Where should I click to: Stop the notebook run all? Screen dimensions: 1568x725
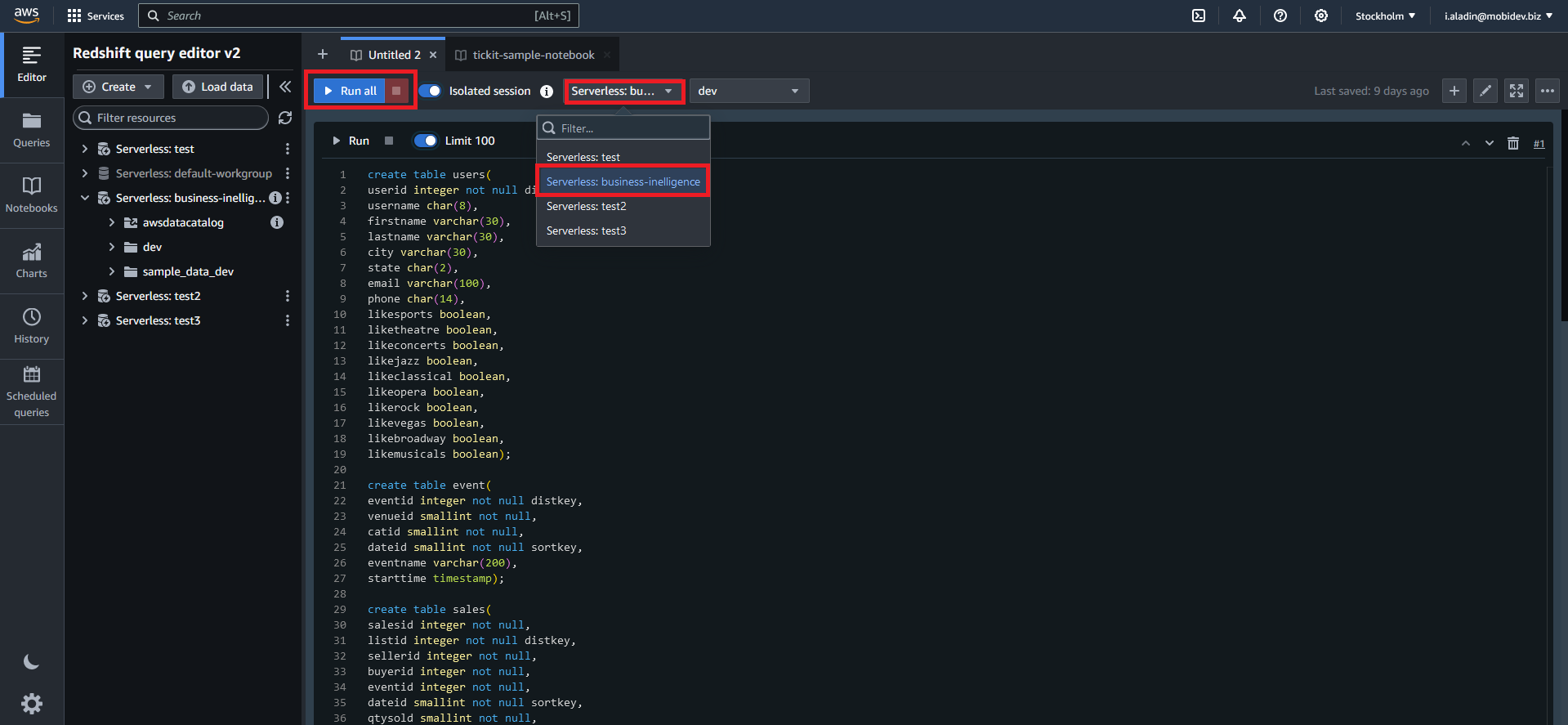396,91
